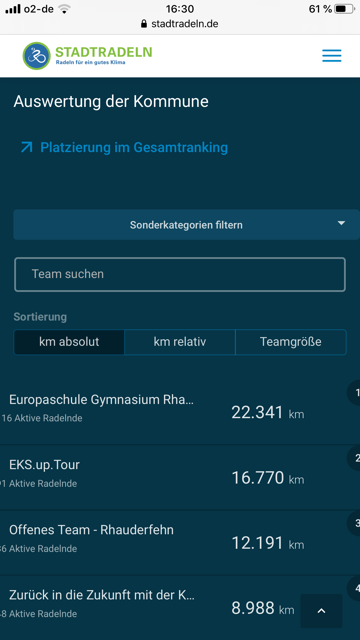
Task: Switch sorting to km relativ
Action: click(x=180, y=342)
